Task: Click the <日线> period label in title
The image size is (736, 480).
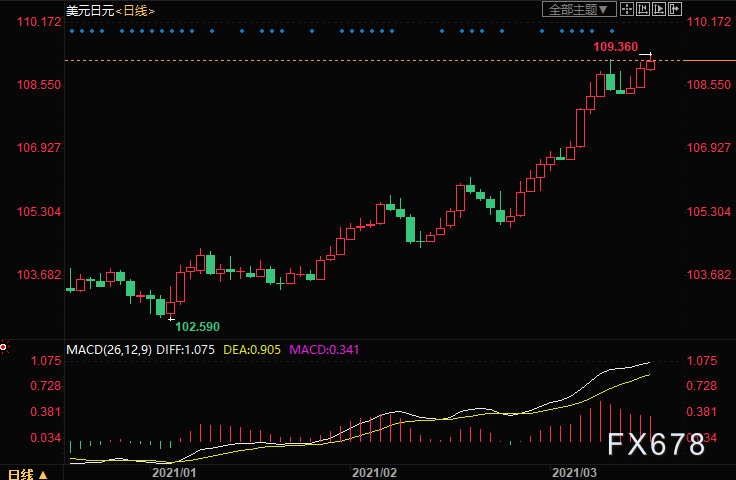Action: (x=135, y=10)
